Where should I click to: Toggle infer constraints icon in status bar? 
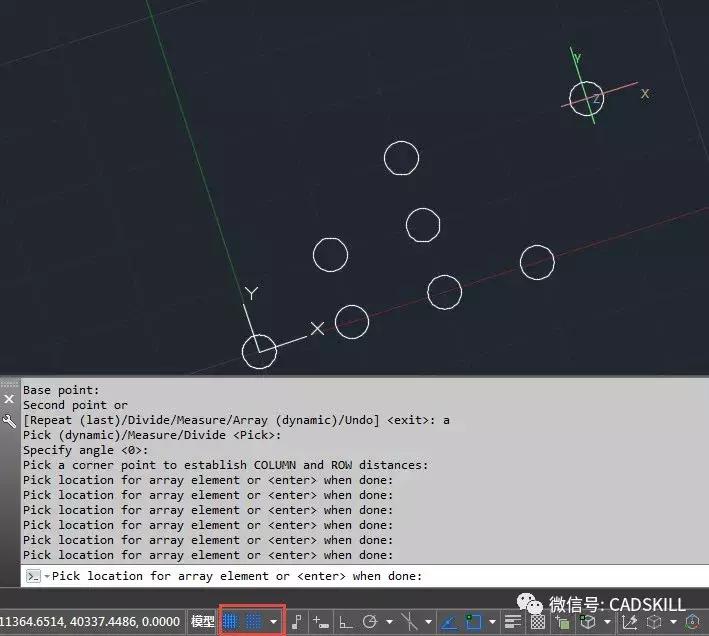click(298, 621)
